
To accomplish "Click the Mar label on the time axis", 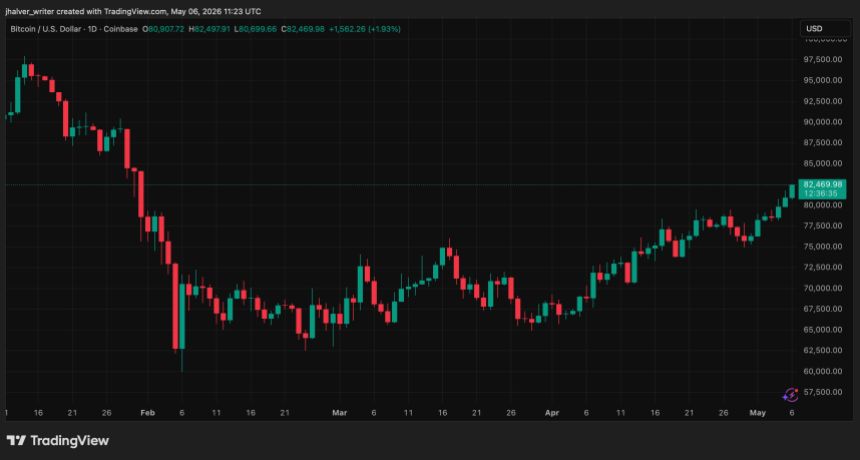I will click(x=340, y=413).
